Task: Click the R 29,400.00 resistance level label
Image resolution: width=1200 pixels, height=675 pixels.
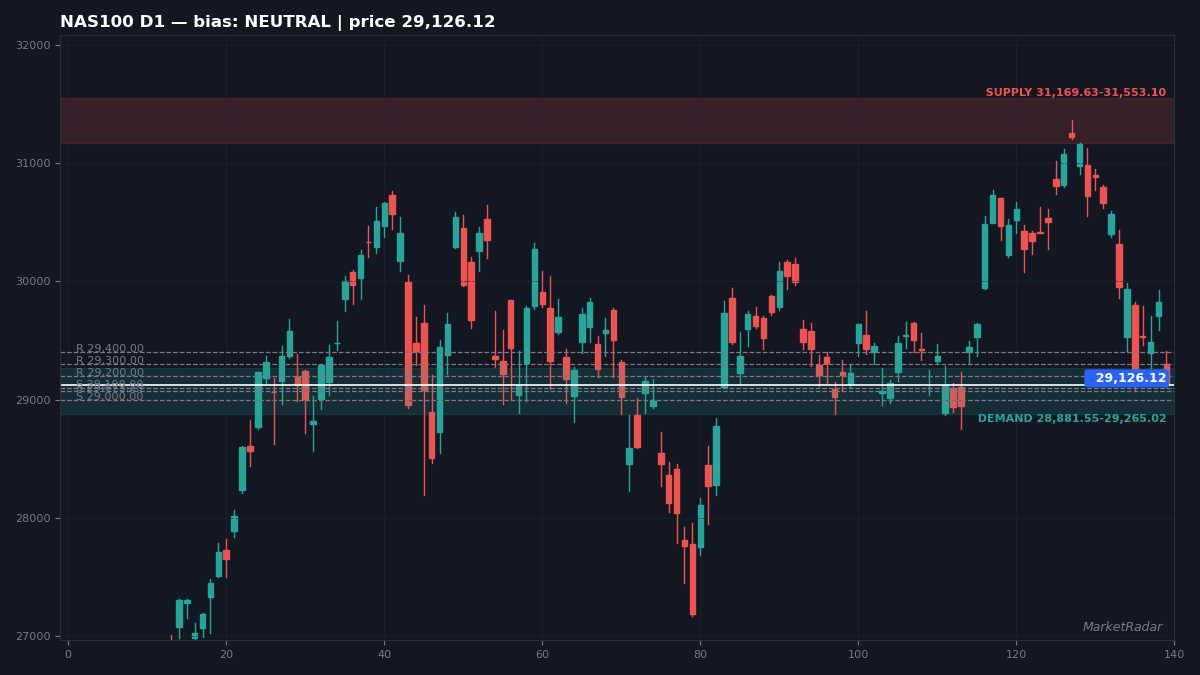Action: click(110, 349)
